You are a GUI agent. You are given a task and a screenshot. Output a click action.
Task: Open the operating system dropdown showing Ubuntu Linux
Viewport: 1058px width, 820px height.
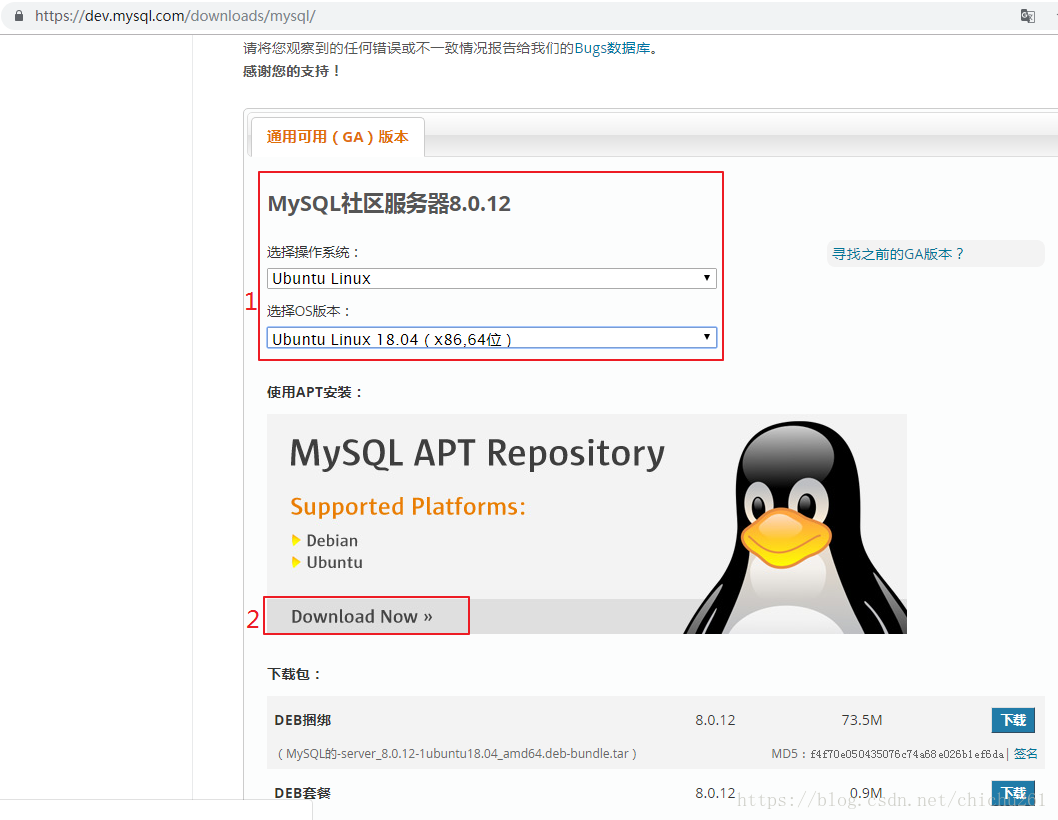tap(491, 278)
